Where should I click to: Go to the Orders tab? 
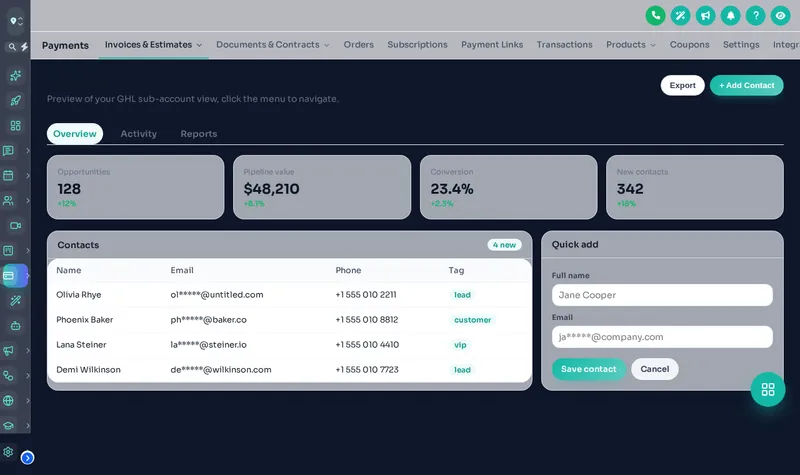[x=359, y=45]
